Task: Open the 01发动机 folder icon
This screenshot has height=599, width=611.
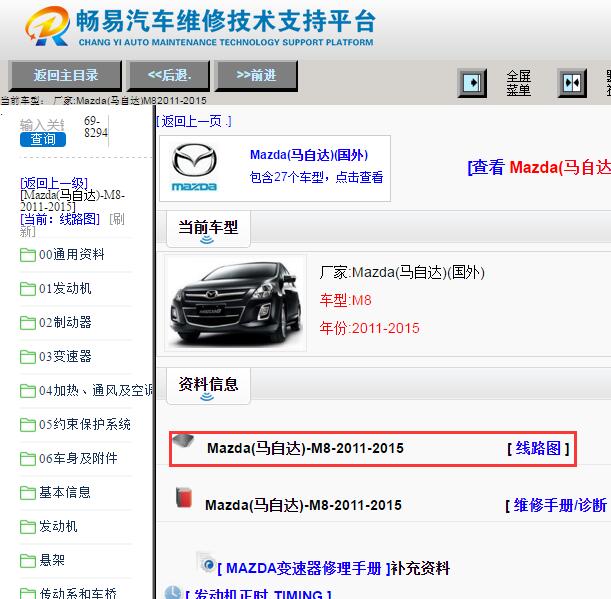Action: click(x=28, y=289)
